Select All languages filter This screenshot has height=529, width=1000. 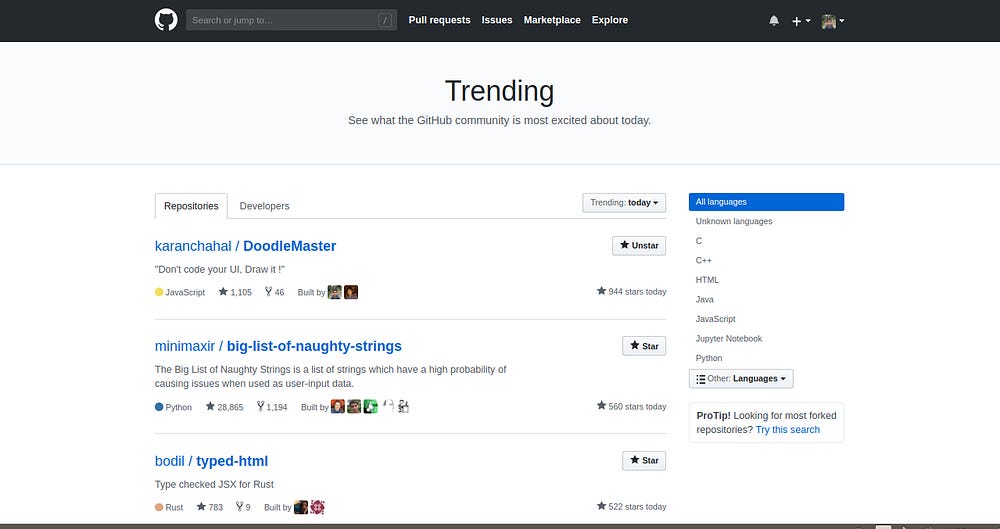click(767, 202)
